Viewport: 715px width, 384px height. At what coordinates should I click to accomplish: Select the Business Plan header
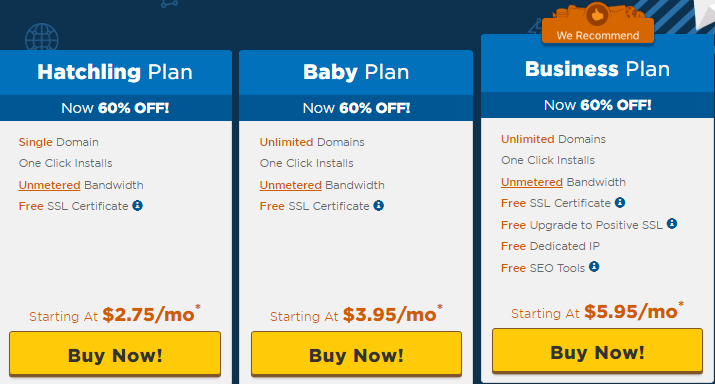[x=597, y=68]
